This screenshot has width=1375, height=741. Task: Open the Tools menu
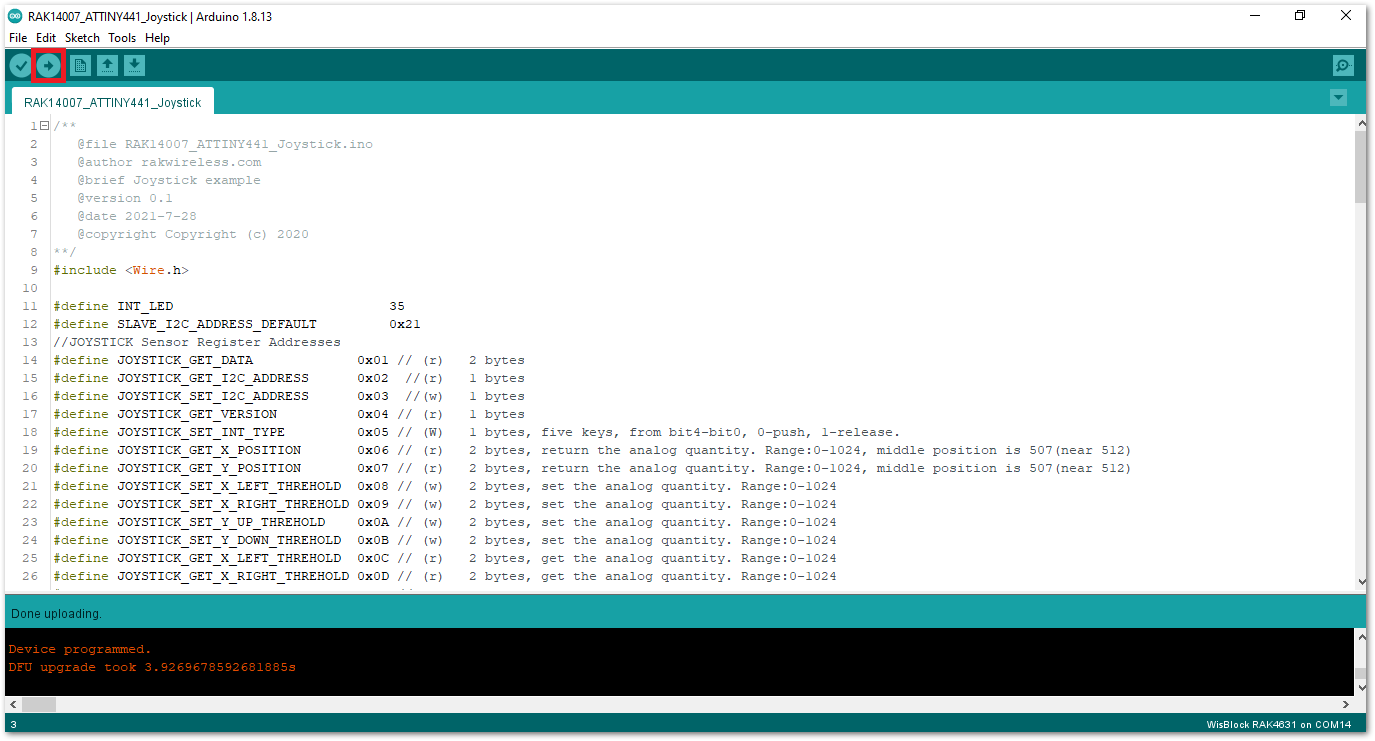tap(122, 38)
